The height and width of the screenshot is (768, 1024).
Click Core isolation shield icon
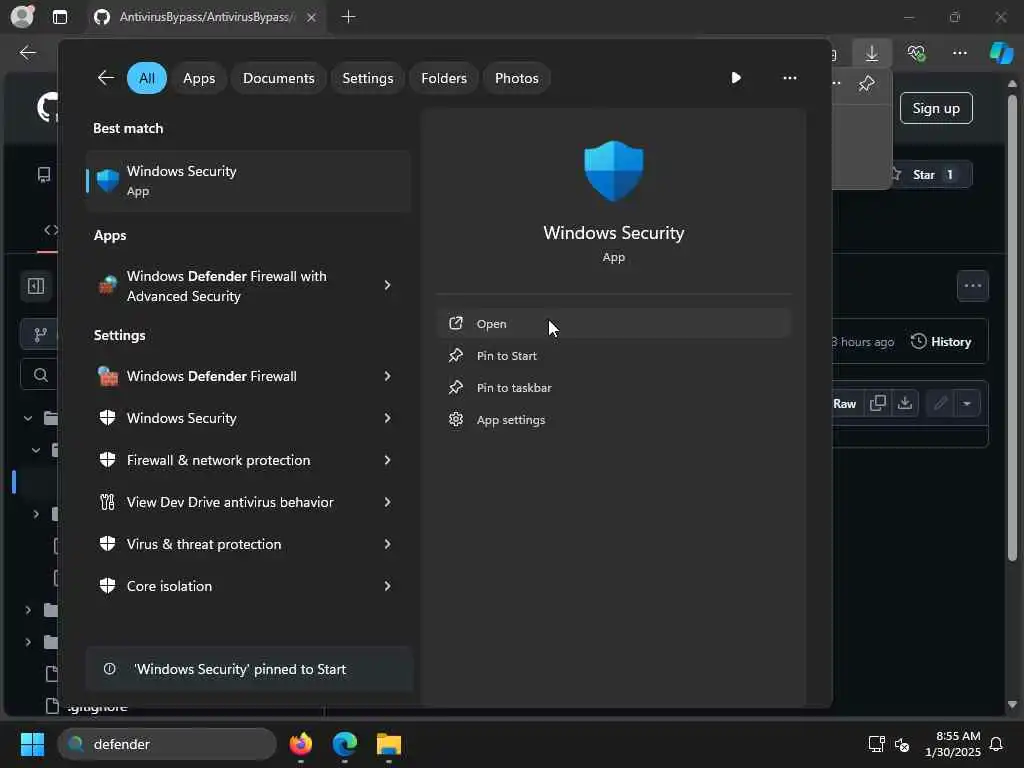tap(108, 586)
